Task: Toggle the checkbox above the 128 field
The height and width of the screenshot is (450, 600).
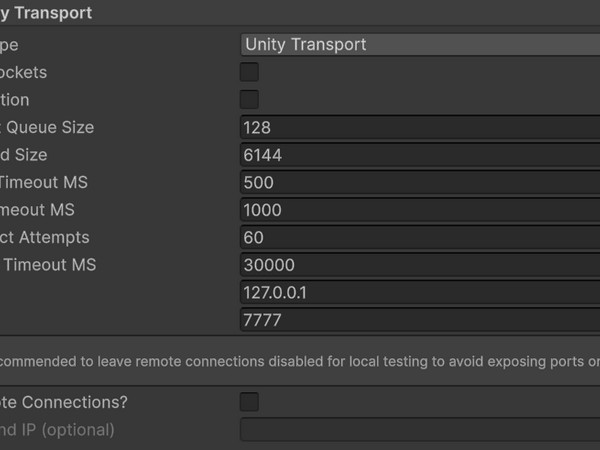Action: point(249,100)
